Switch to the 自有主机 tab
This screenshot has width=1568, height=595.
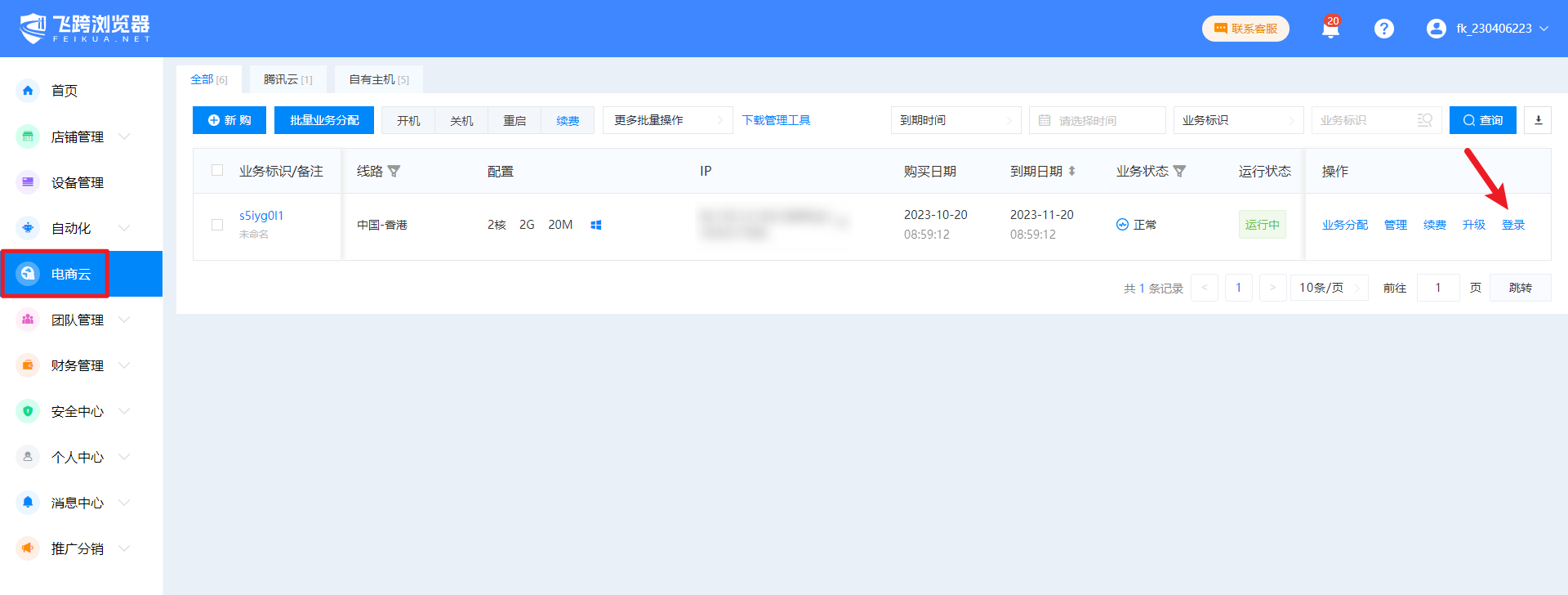[x=379, y=79]
